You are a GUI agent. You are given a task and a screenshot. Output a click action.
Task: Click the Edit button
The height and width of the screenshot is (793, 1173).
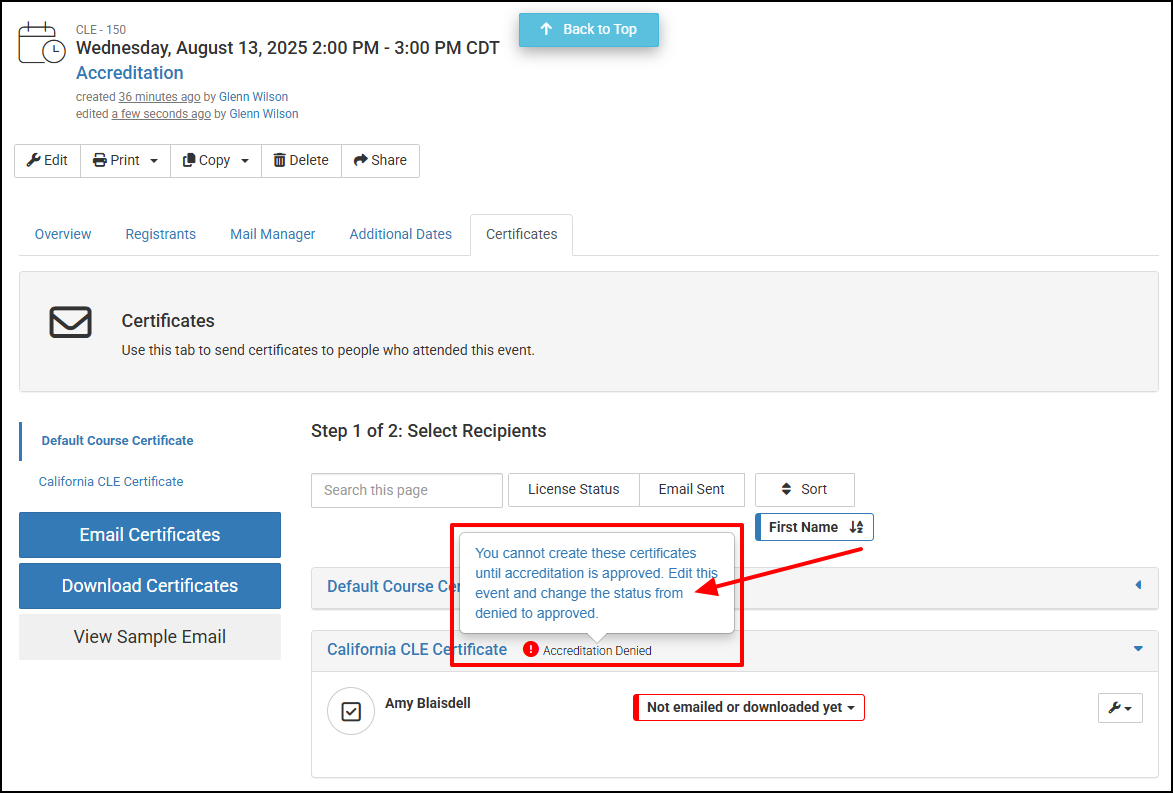point(47,160)
